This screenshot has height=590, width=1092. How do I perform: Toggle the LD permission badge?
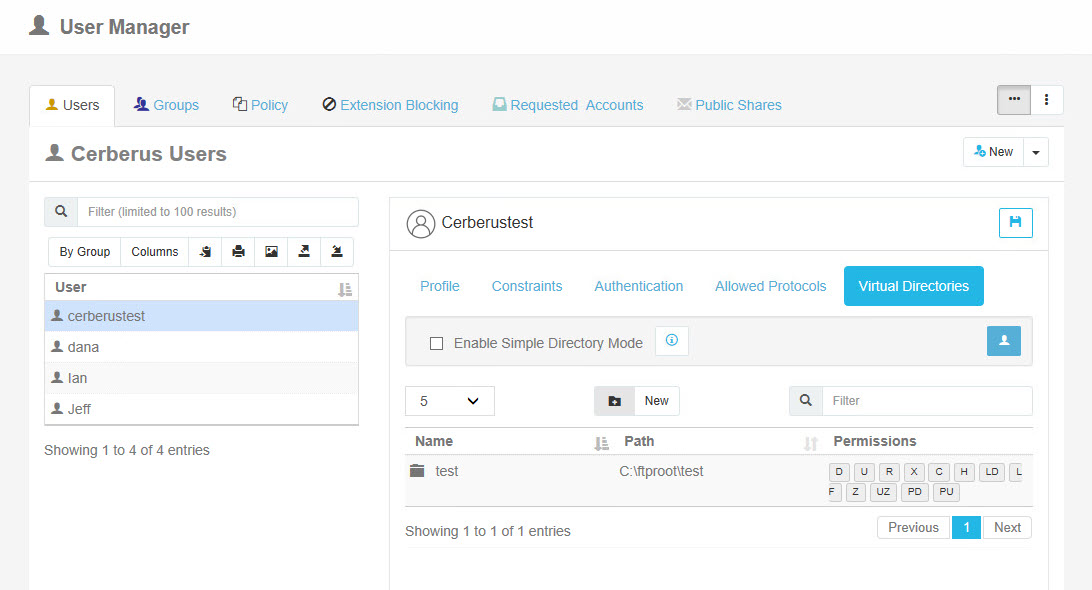coord(992,472)
